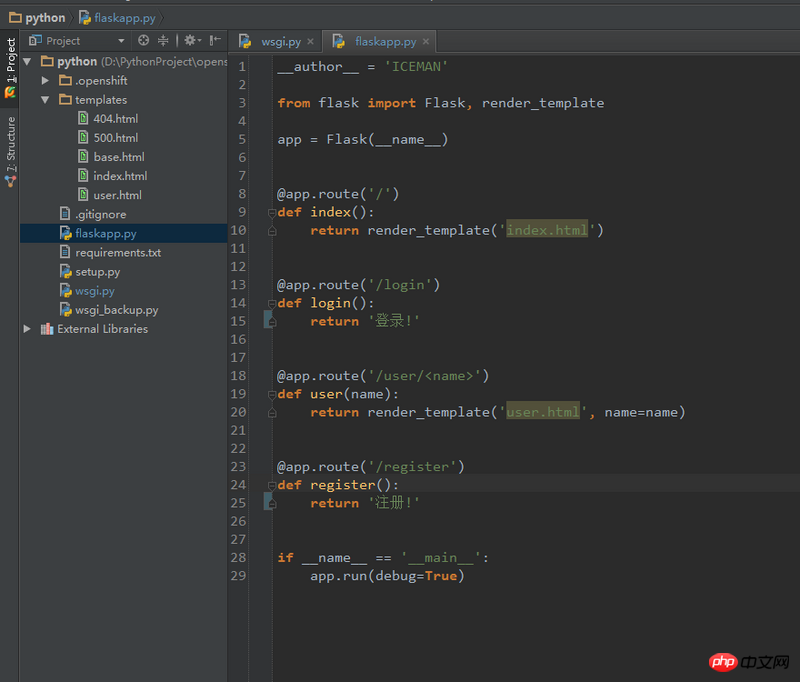This screenshot has height=682, width=800.
Task: Click the Collapse All icon in Project panel
Action: 163,41
